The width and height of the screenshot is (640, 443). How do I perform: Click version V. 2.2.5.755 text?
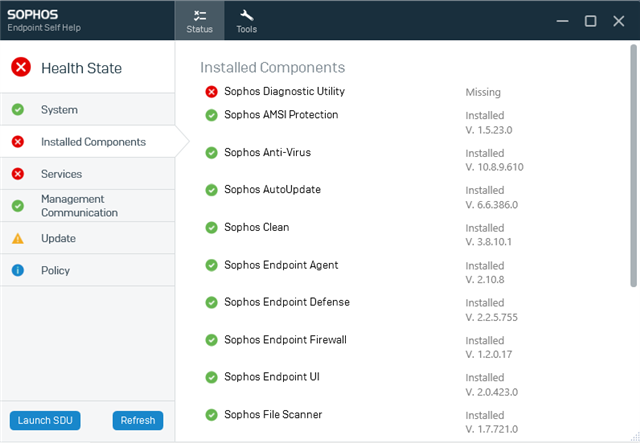coord(491,317)
